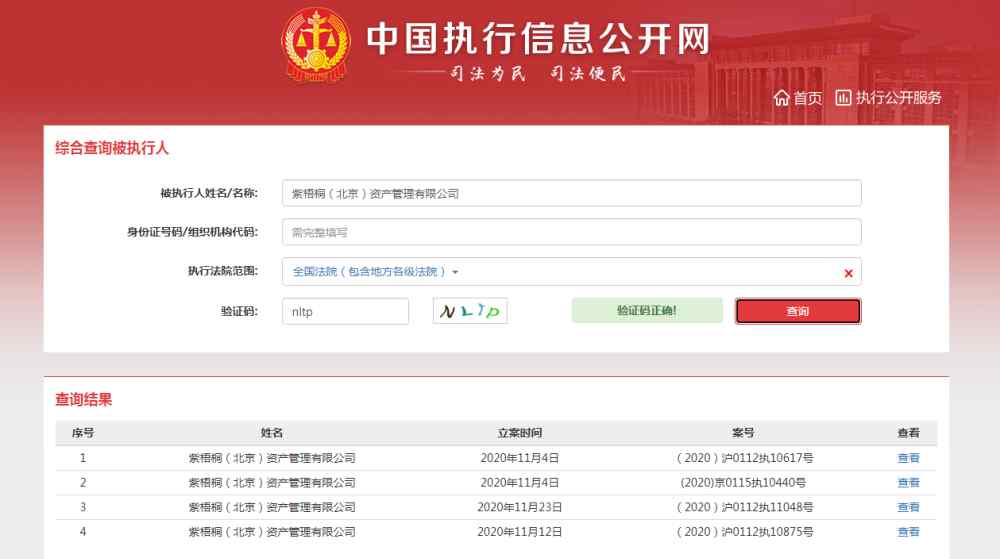Screen dimensions: 1000x559
Task: Open 首页 navigation link
Action: [807, 98]
